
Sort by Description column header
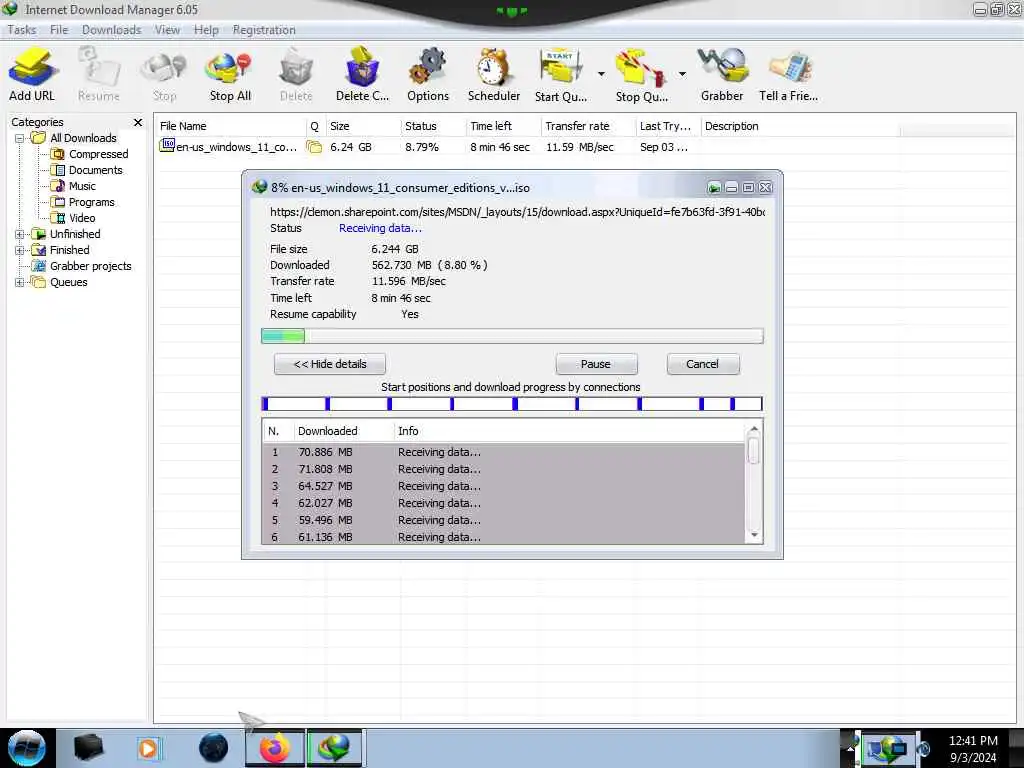801,126
